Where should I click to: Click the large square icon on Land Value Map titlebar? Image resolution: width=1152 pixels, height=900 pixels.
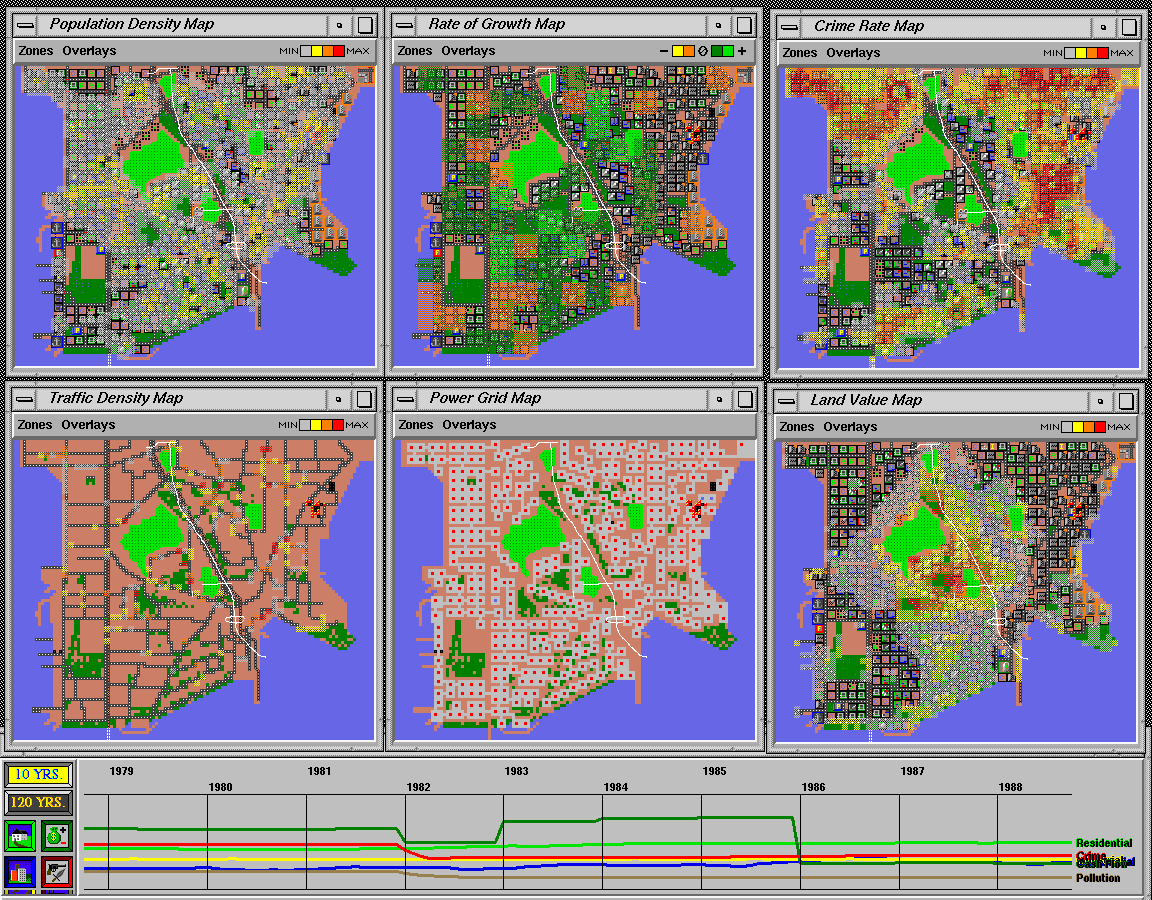(1126, 401)
